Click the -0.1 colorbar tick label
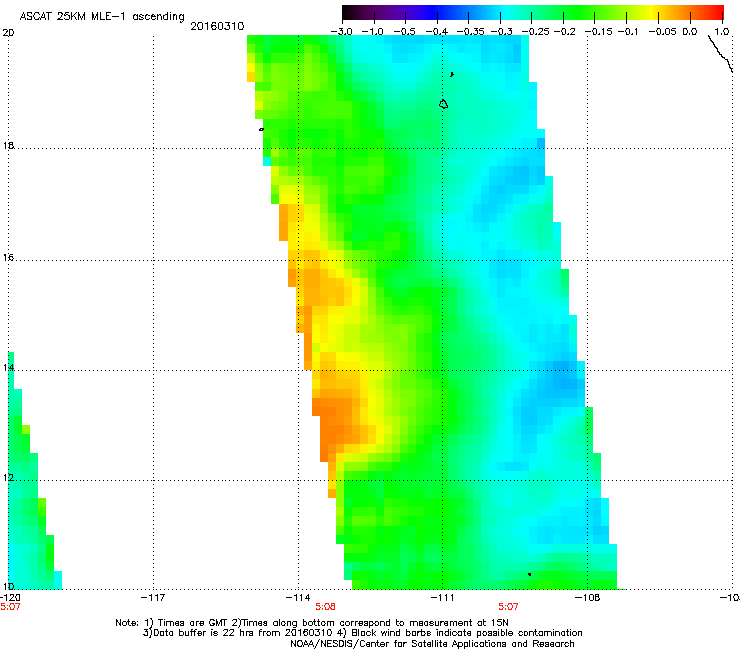This screenshot has width=740, height=650. click(x=628, y=32)
